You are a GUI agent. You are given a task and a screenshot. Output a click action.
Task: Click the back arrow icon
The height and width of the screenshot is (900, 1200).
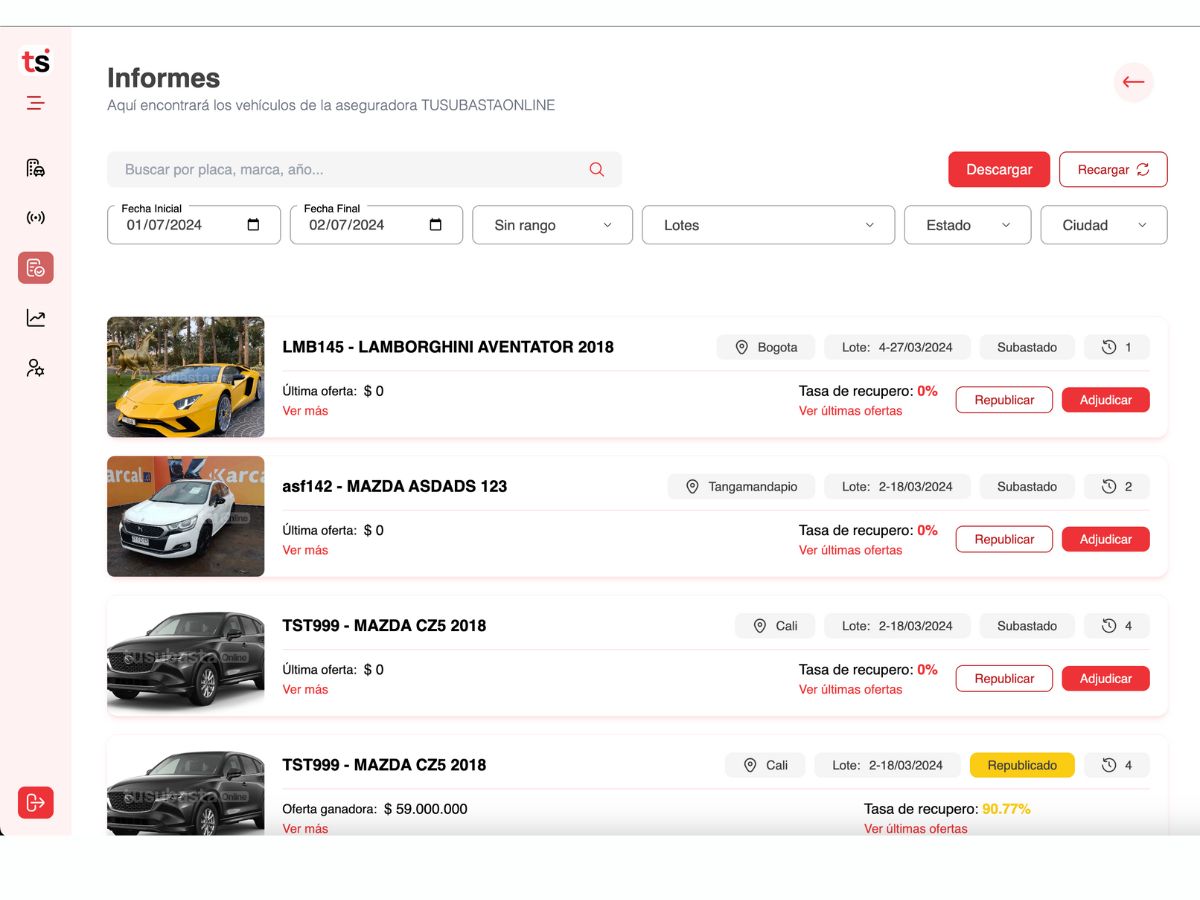tap(1133, 82)
